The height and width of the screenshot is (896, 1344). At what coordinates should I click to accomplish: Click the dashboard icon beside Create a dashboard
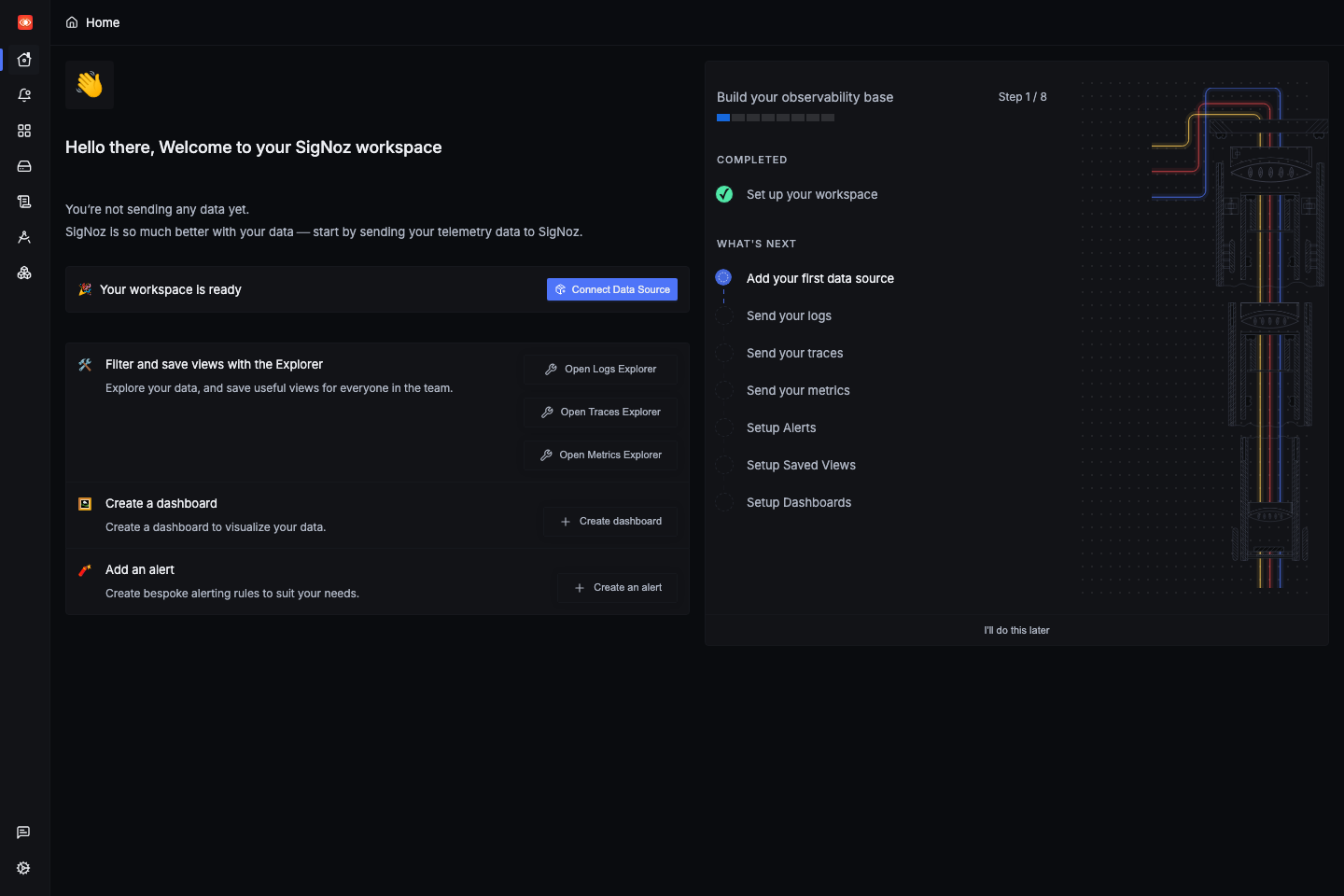[x=85, y=504]
